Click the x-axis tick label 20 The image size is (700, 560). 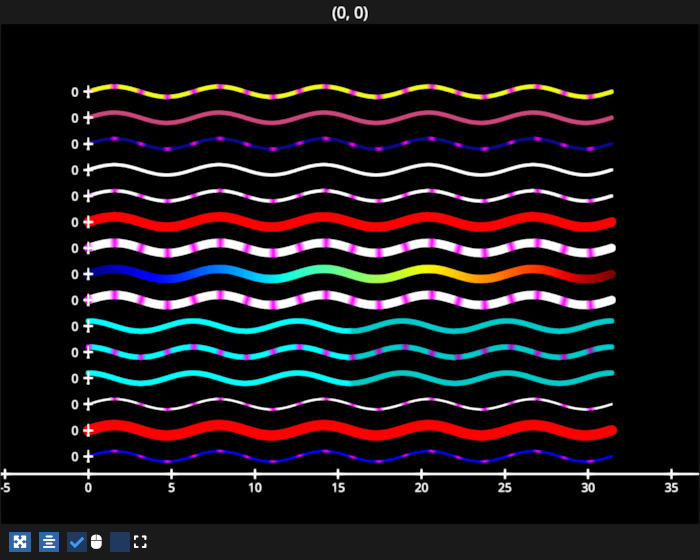(x=422, y=489)
